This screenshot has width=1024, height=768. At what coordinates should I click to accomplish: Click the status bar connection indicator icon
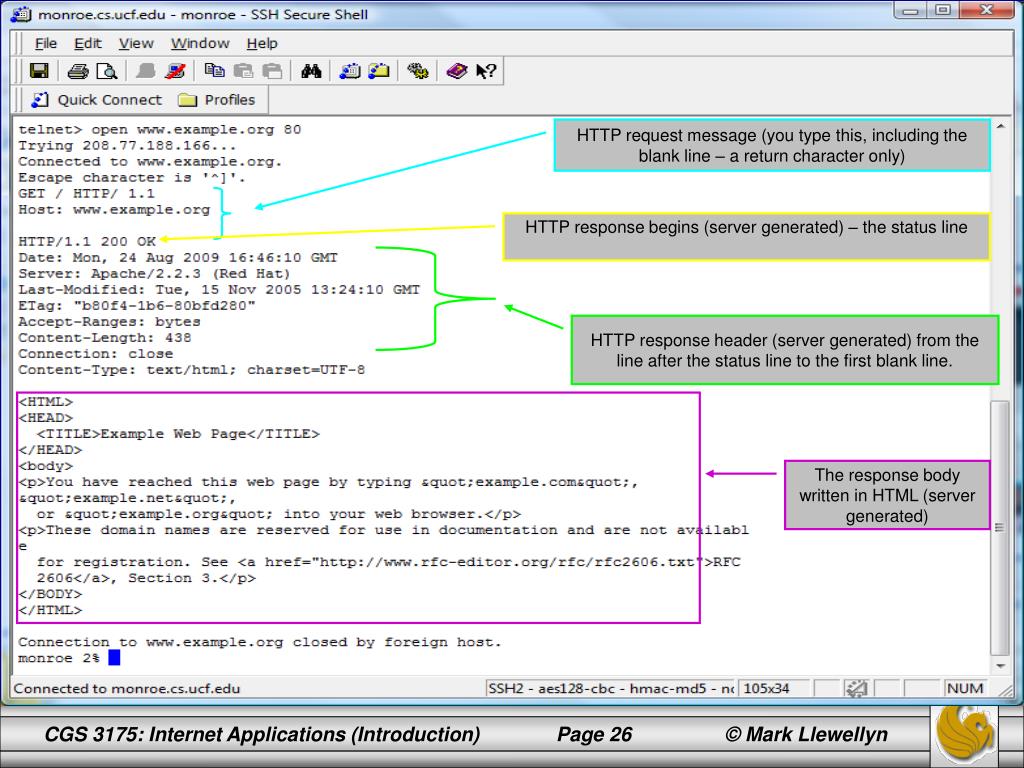[x=856, y=688]
